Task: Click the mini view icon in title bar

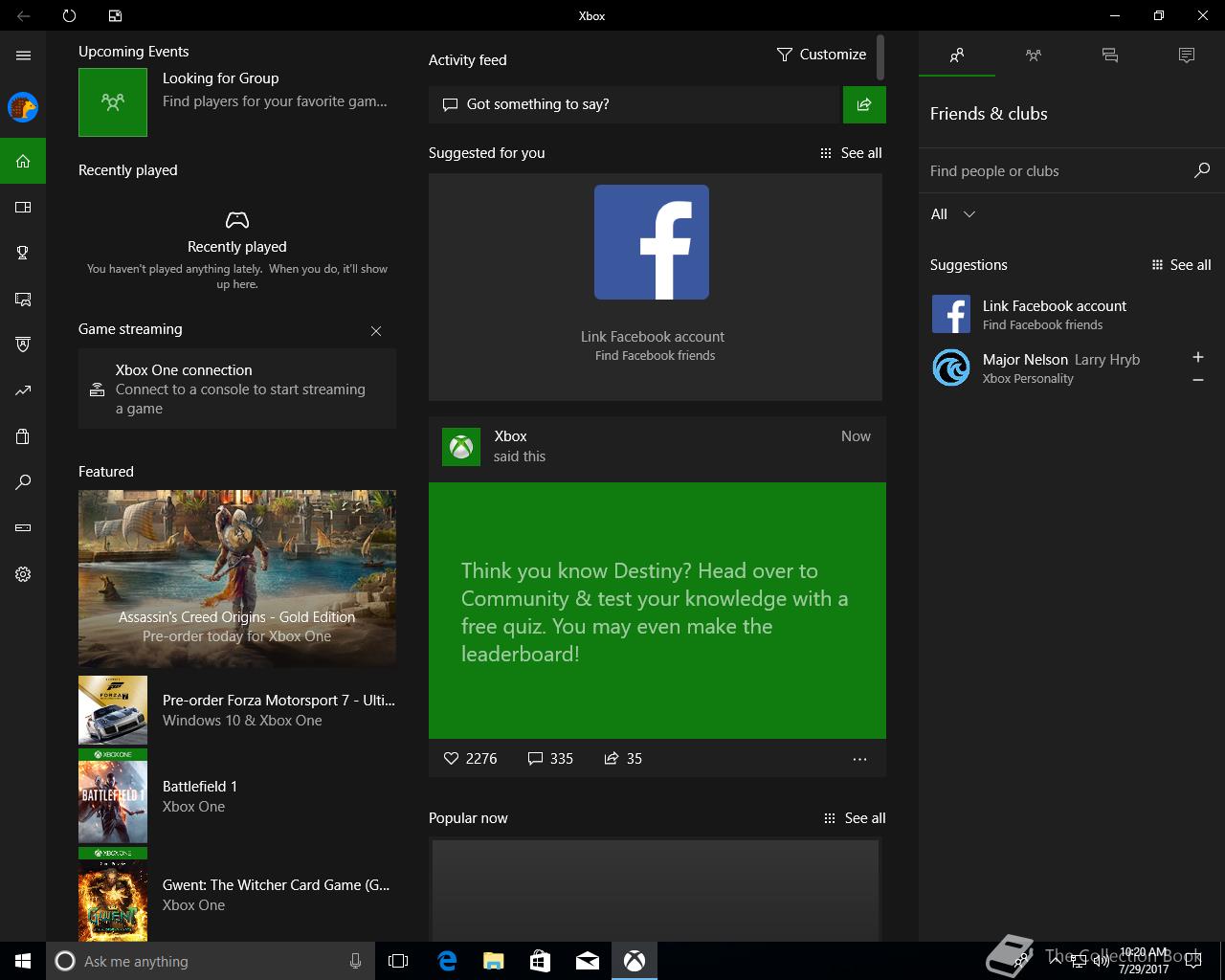Action: [x=115, y=15]
